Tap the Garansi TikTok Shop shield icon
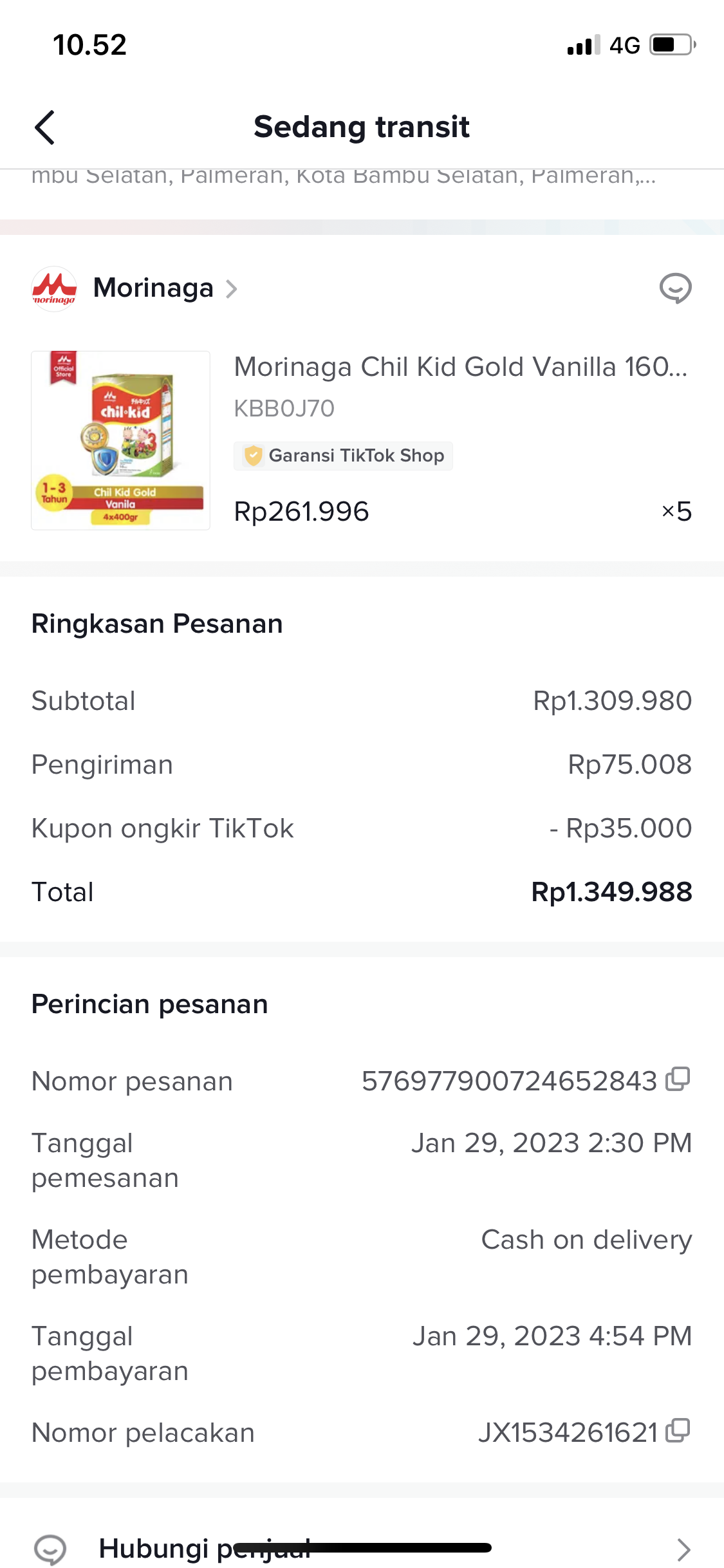The width and height of the screenshot is (724, 1568). point(254,456)
